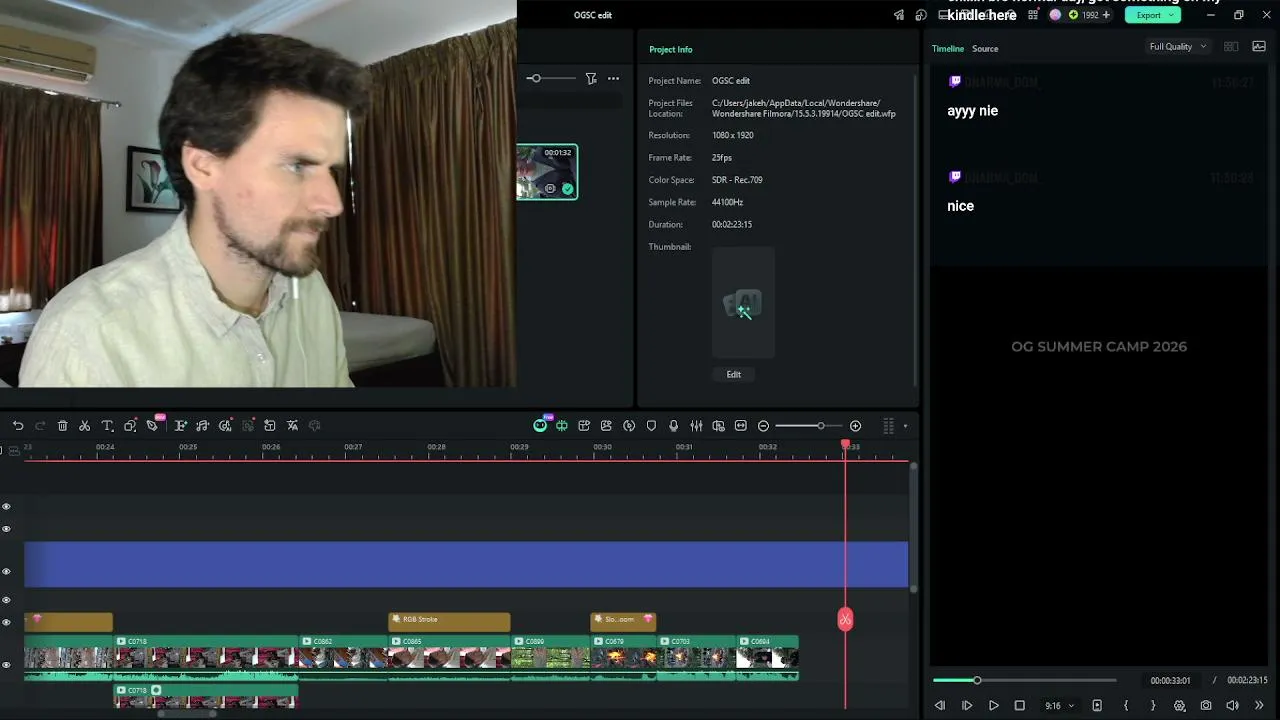The width and height of the screenshot is (1280, 720).
Task: Open the user profile avatar
Action: pos(1055,15)
